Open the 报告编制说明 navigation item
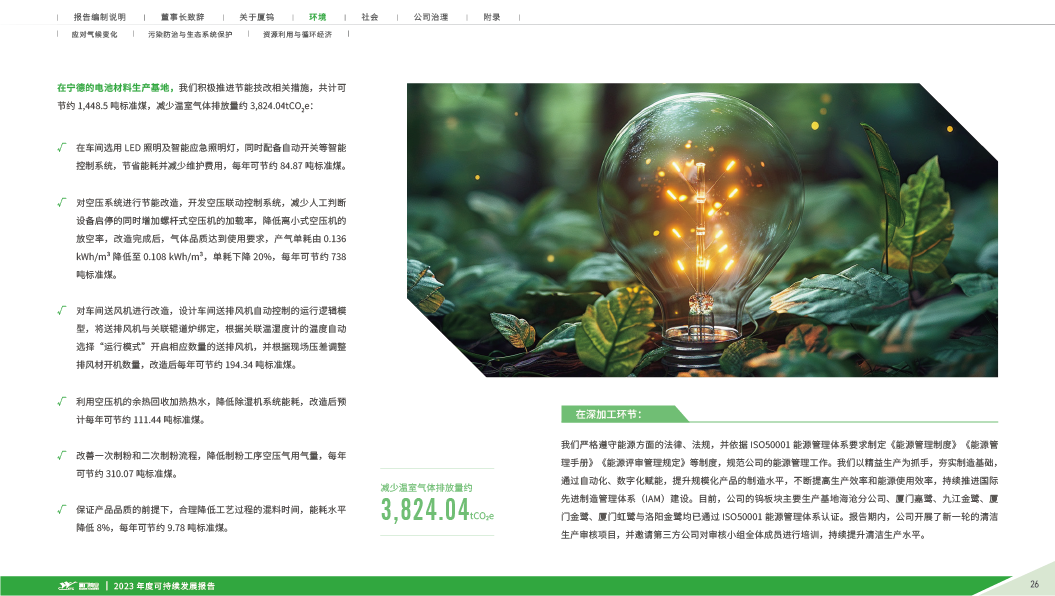Viewport: 1055px width, 596px height. pyautogui.click(x=100, y=17)
